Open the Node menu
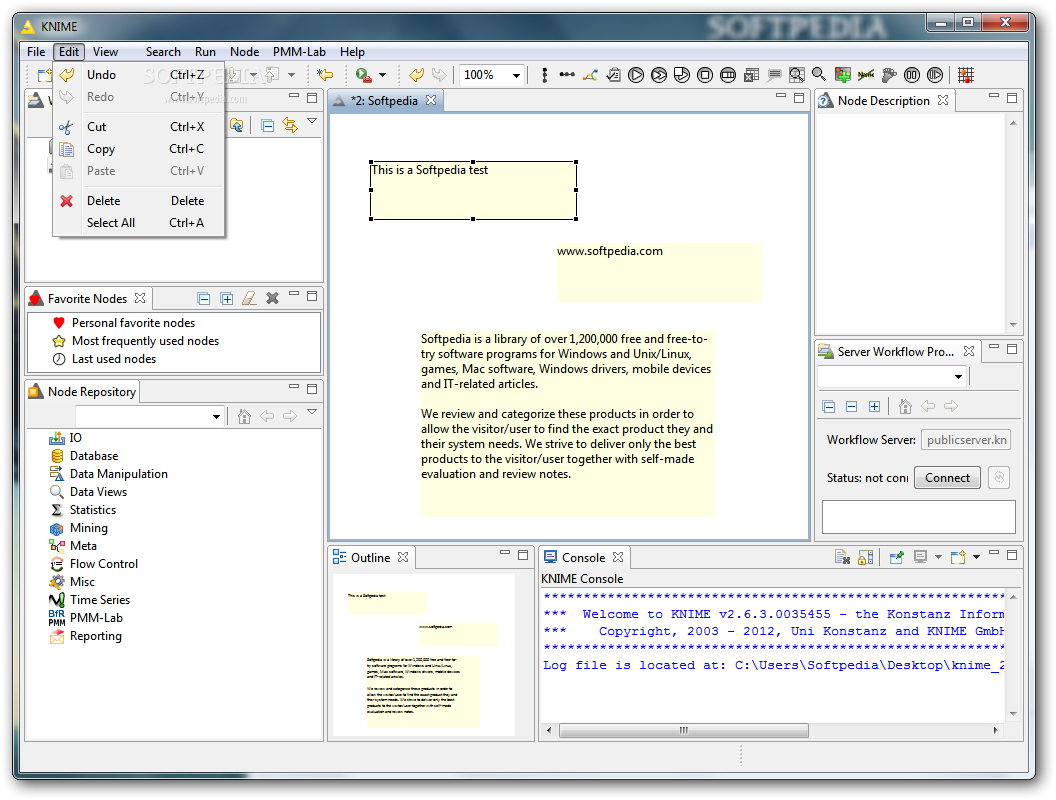The height and width of the screenshot is (800, 1056). pos(244,52)
